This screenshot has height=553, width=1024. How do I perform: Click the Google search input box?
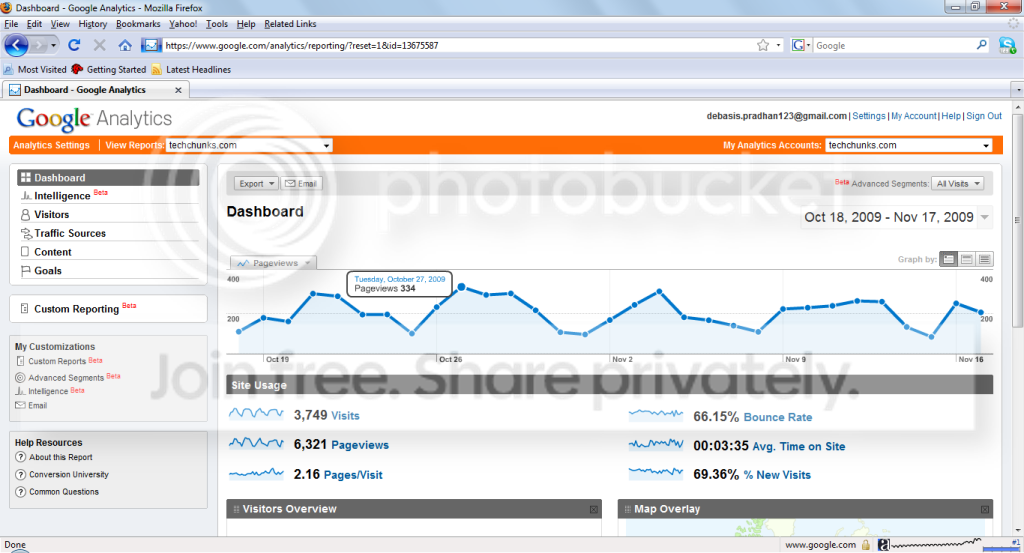tap(893, 45)
